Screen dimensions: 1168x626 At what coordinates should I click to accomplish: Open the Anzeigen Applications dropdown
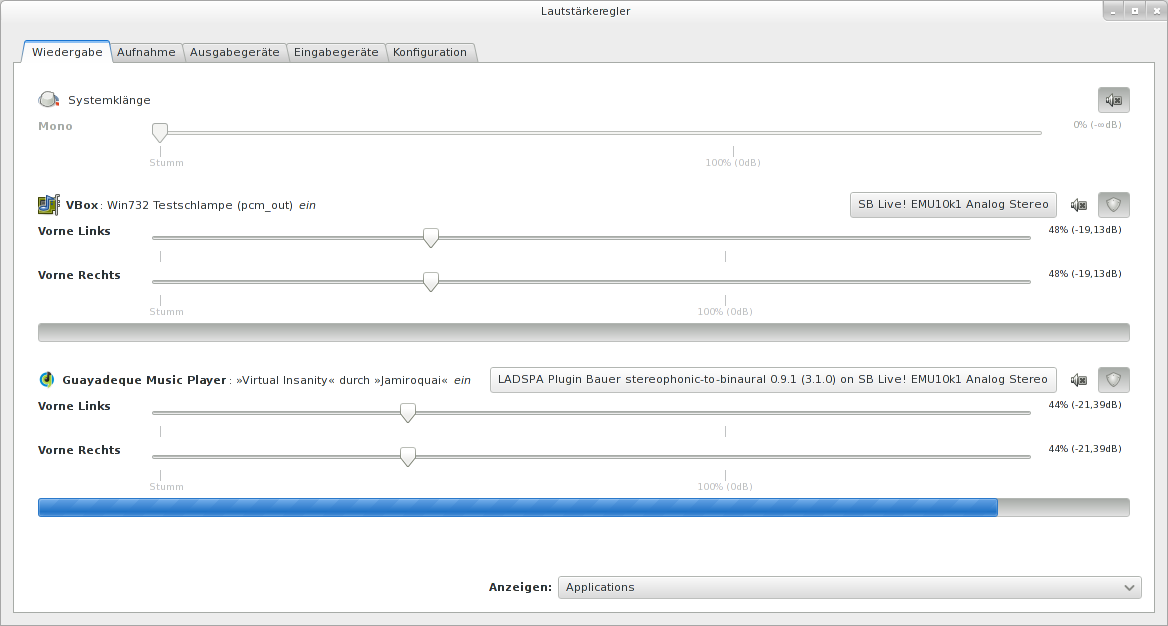tap(848, 587)
